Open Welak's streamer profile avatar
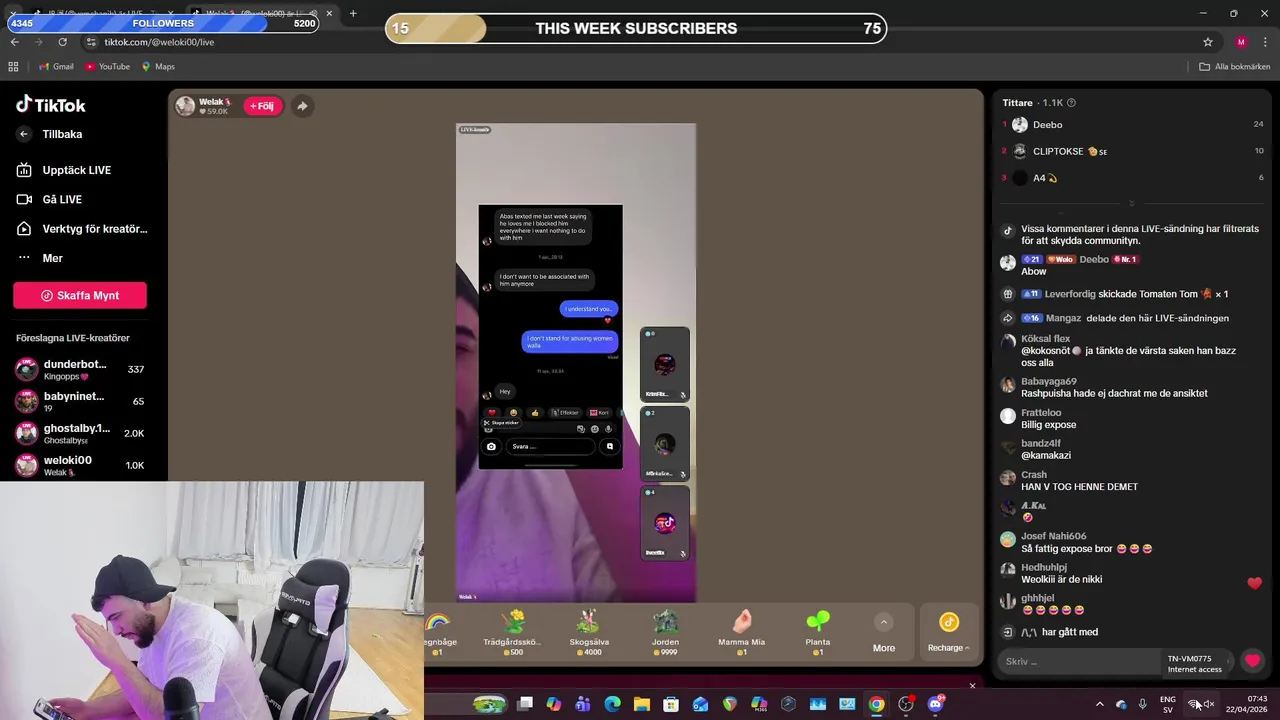1280x720 pixels. click(x=185, y=106)
